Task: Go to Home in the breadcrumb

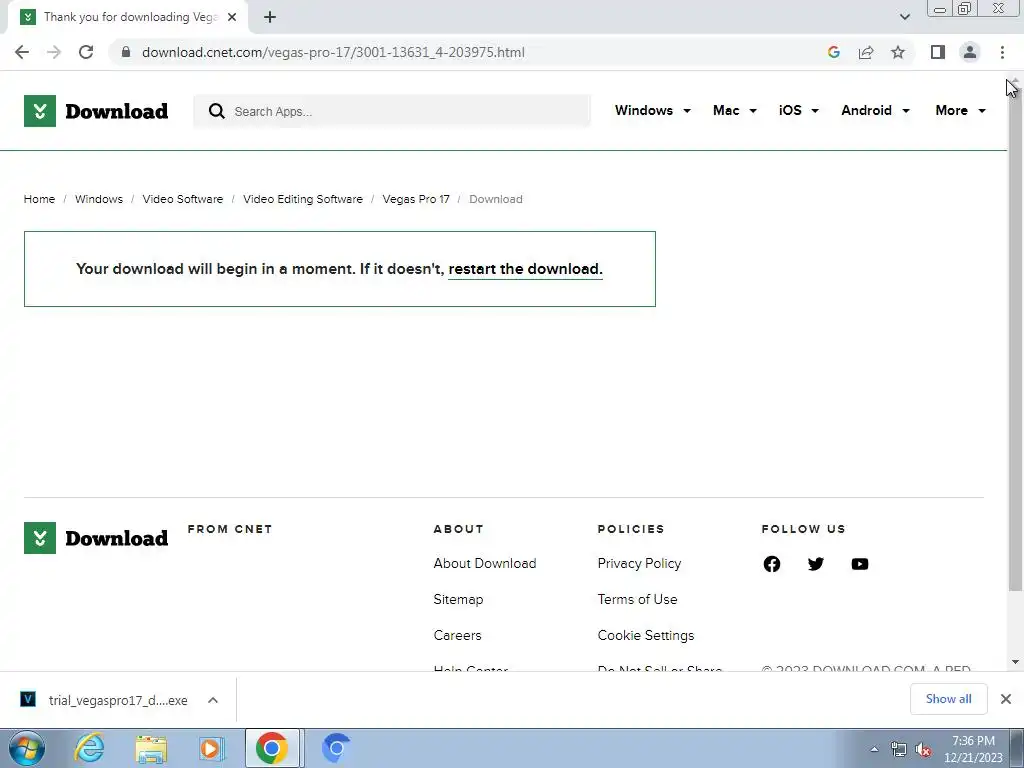Action: click(39, 199)
